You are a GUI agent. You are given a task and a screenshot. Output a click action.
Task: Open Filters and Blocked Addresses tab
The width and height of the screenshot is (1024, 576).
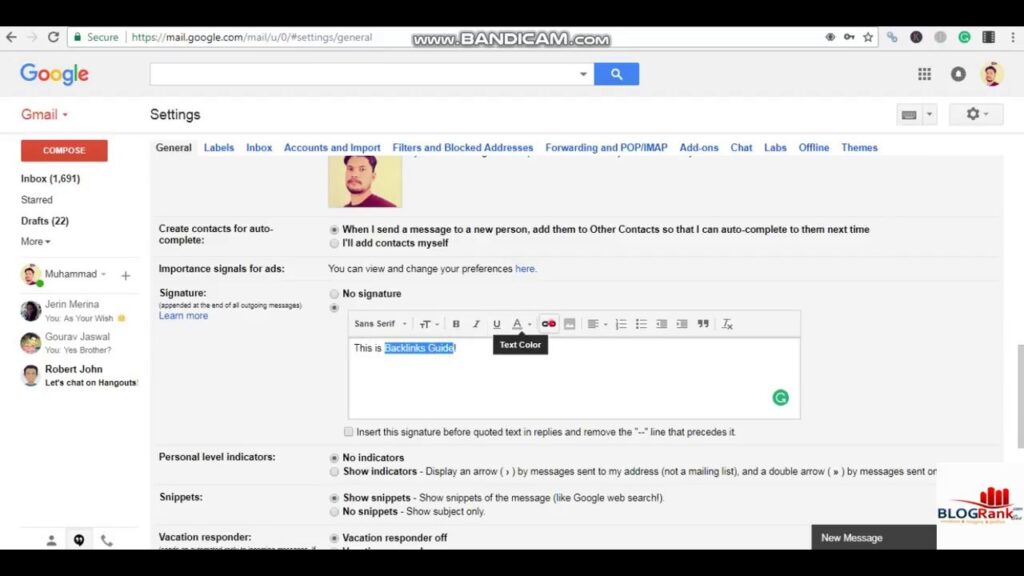click(462, 148)
